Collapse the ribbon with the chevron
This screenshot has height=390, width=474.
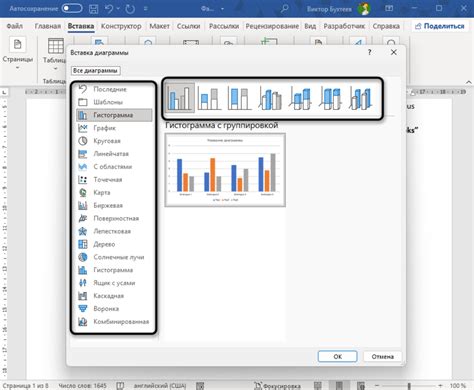[468, 82]
